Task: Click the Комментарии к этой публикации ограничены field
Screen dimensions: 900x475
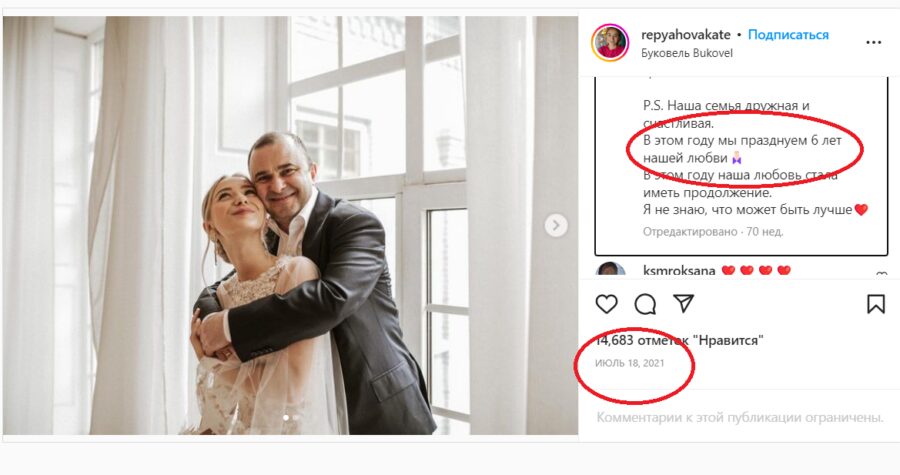Action: coord(740,418)
